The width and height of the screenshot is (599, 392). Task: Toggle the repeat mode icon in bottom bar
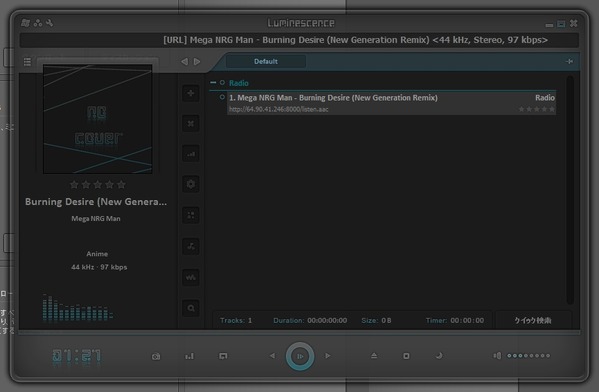[x=223, y=356]
